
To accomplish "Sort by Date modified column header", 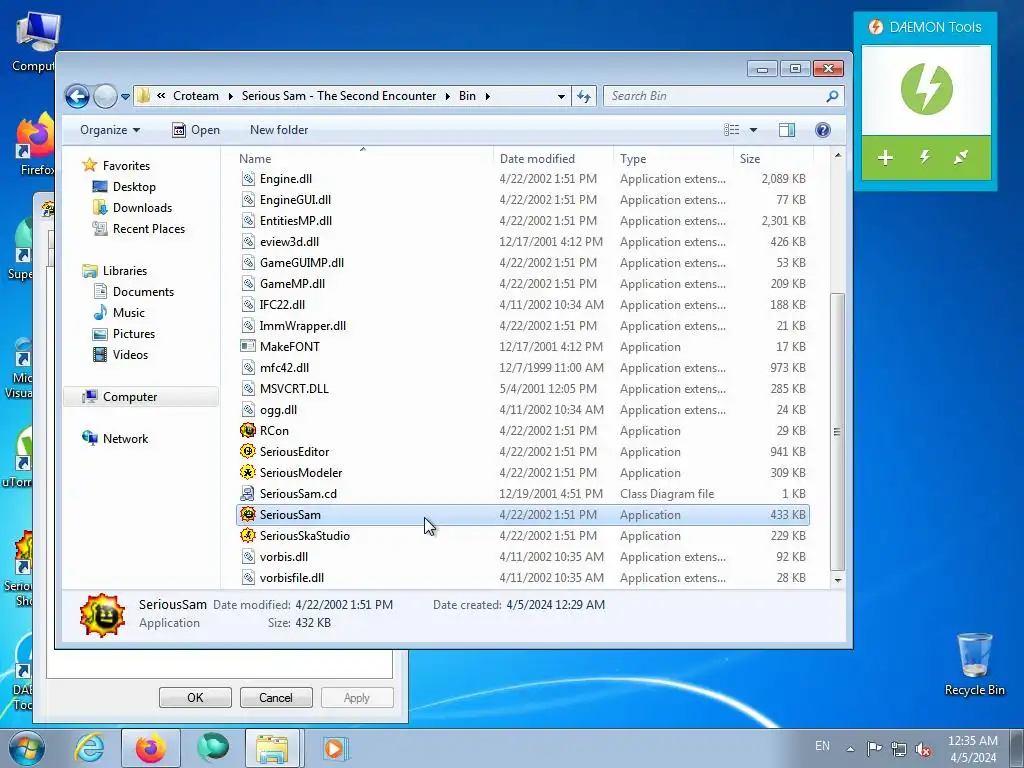I will click(554, 158).
